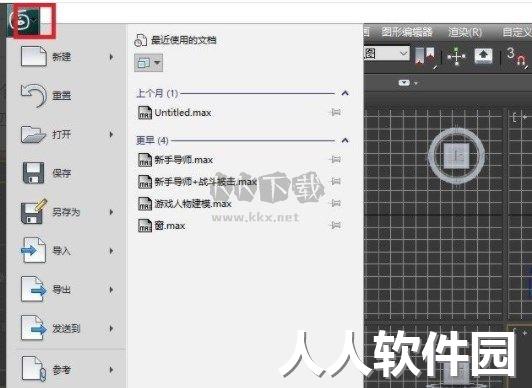
Task: Click the Select and Manipulate icon
Action: point(456,56)
